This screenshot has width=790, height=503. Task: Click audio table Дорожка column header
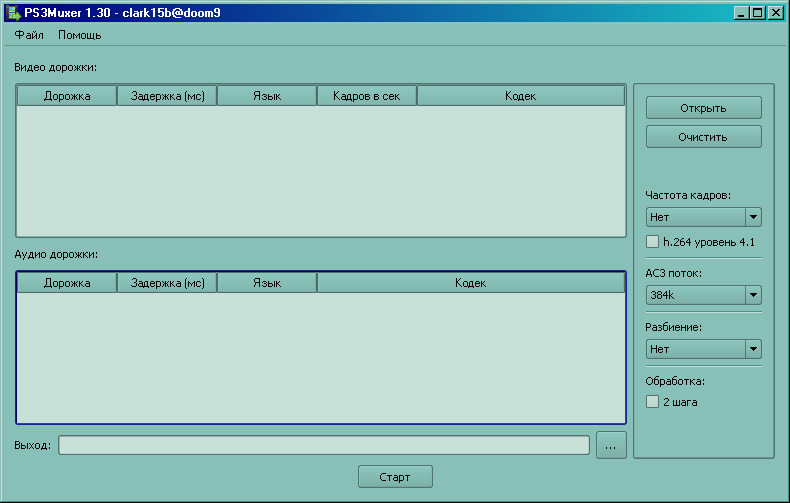point(67,283)
